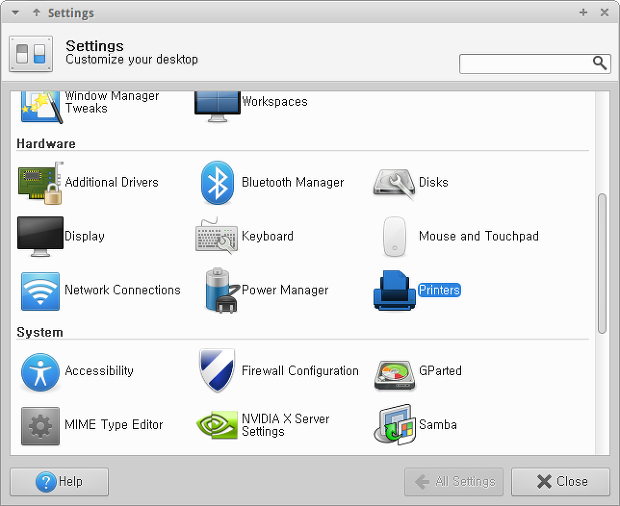This screenshot has width=620, height=506.
Task: Click the vertical scrollbar handle
Action: (602, 263)
